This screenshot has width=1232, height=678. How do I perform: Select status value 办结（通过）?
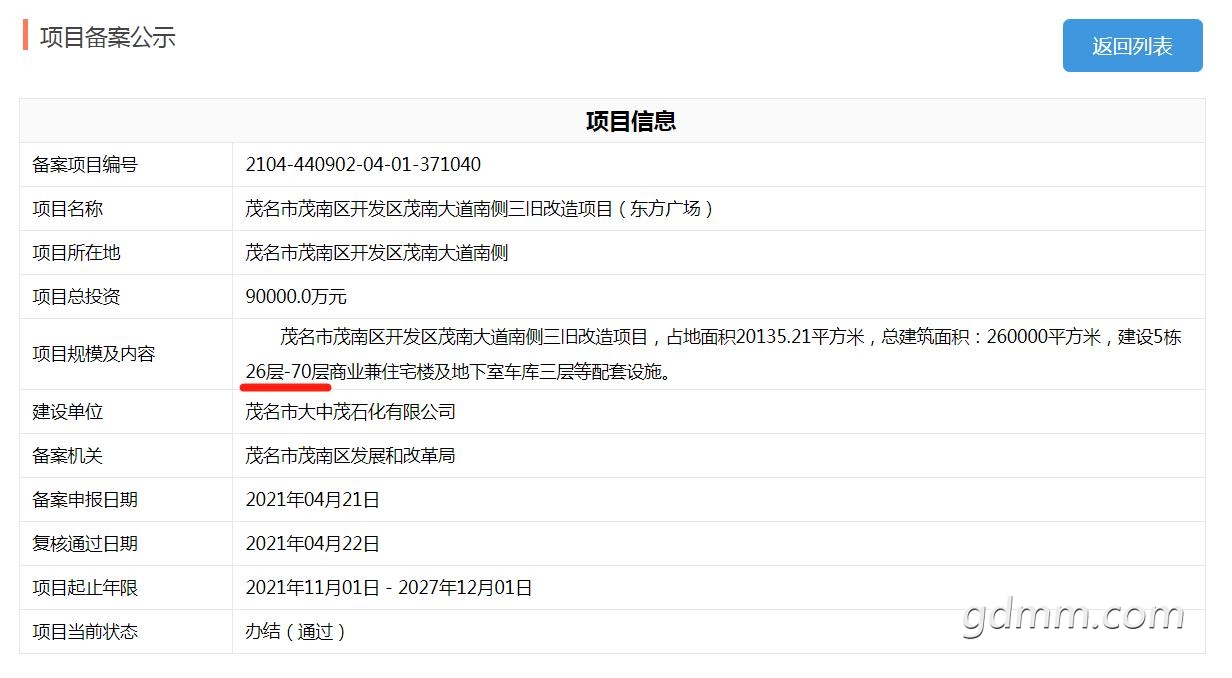coord(296,632)
